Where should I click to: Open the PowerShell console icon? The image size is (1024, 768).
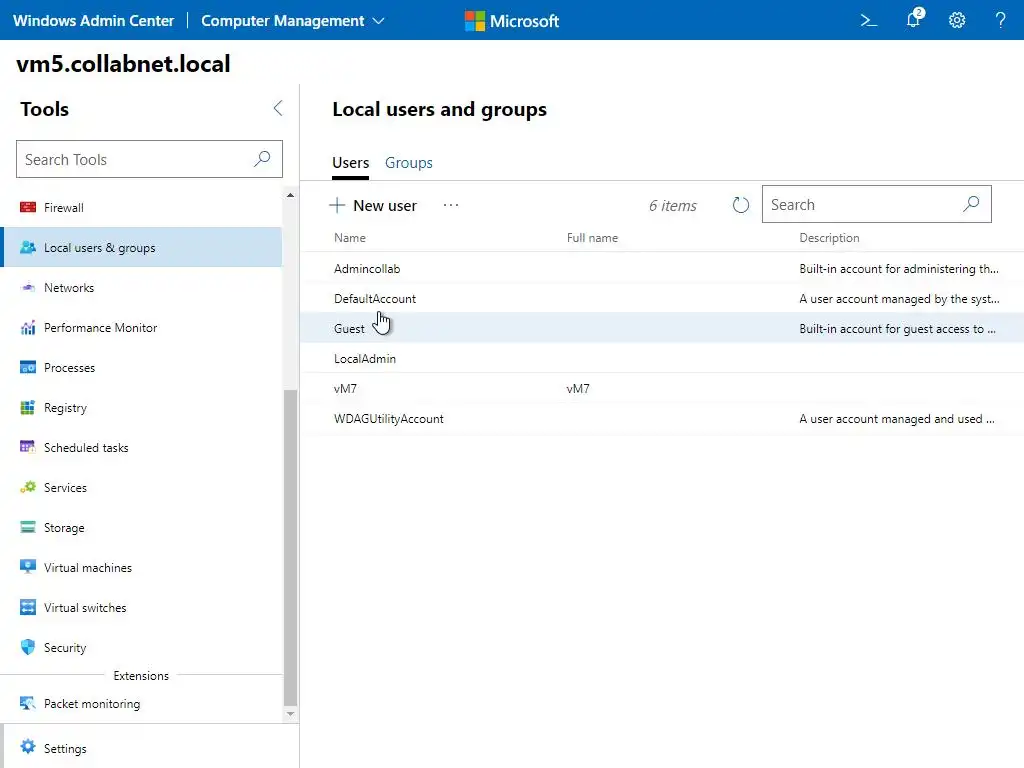point(869,20)
